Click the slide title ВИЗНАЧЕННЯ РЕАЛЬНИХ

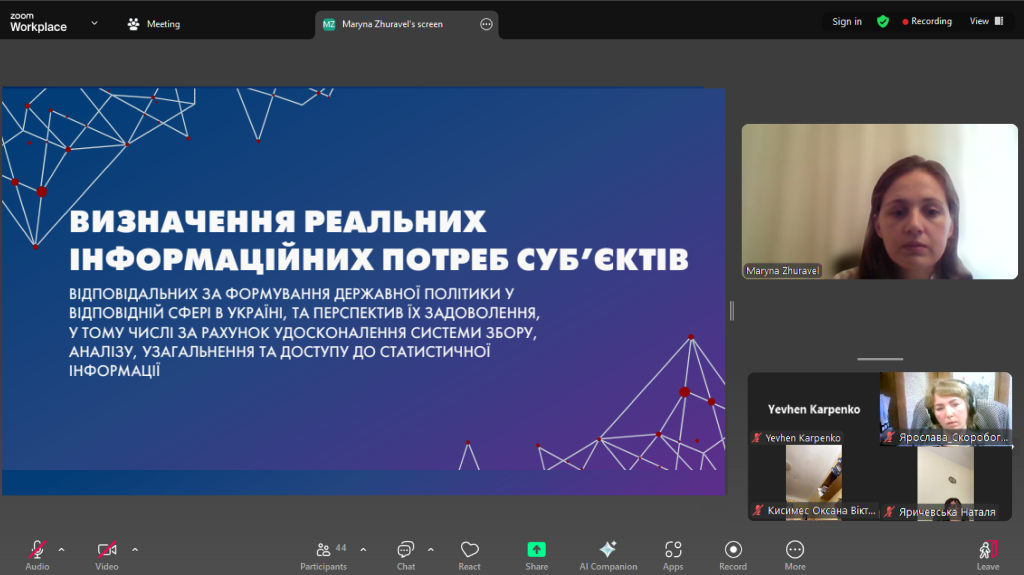tap(278, 222)
